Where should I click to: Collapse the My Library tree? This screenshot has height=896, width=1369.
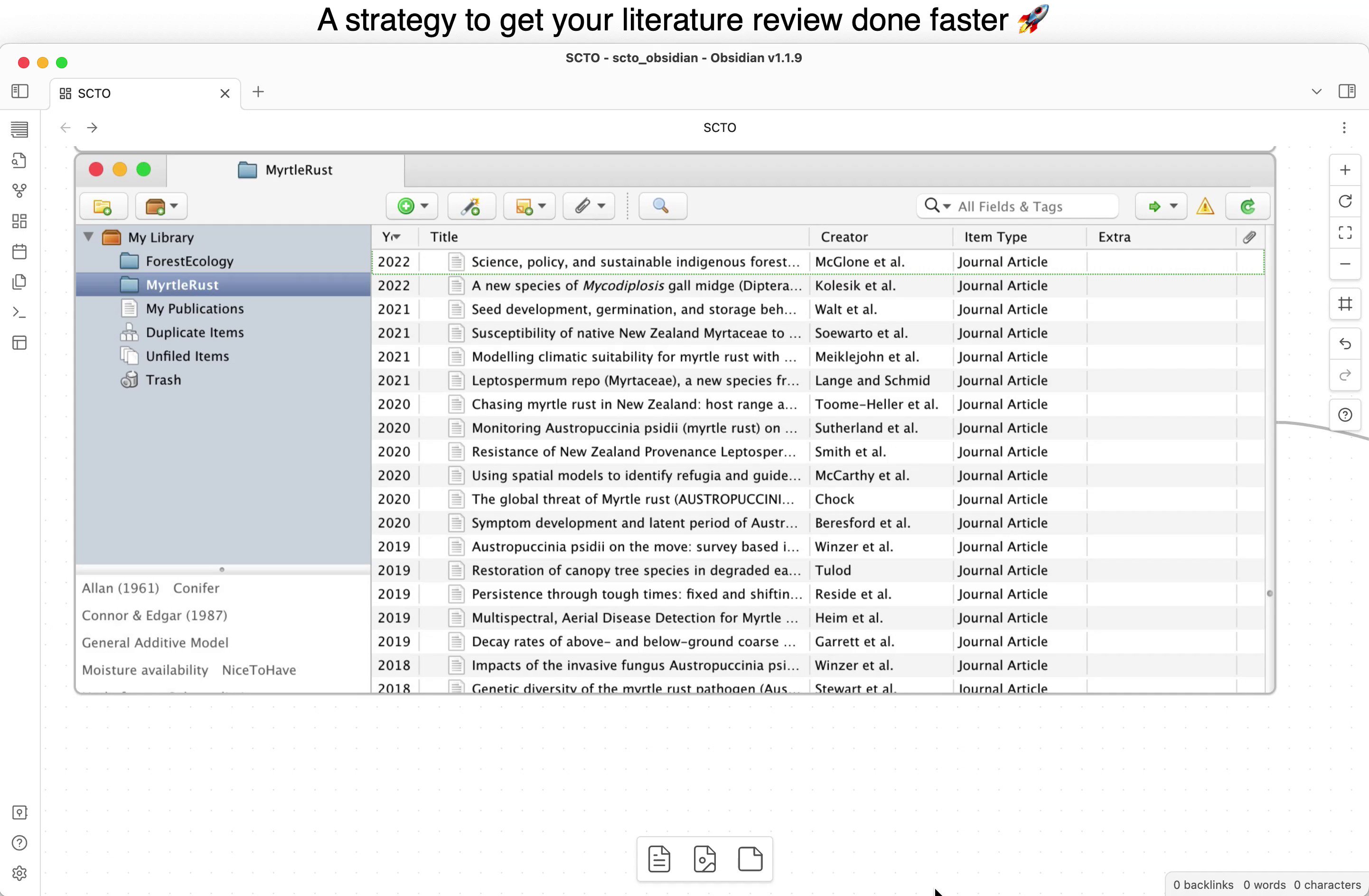coord(88,236)
